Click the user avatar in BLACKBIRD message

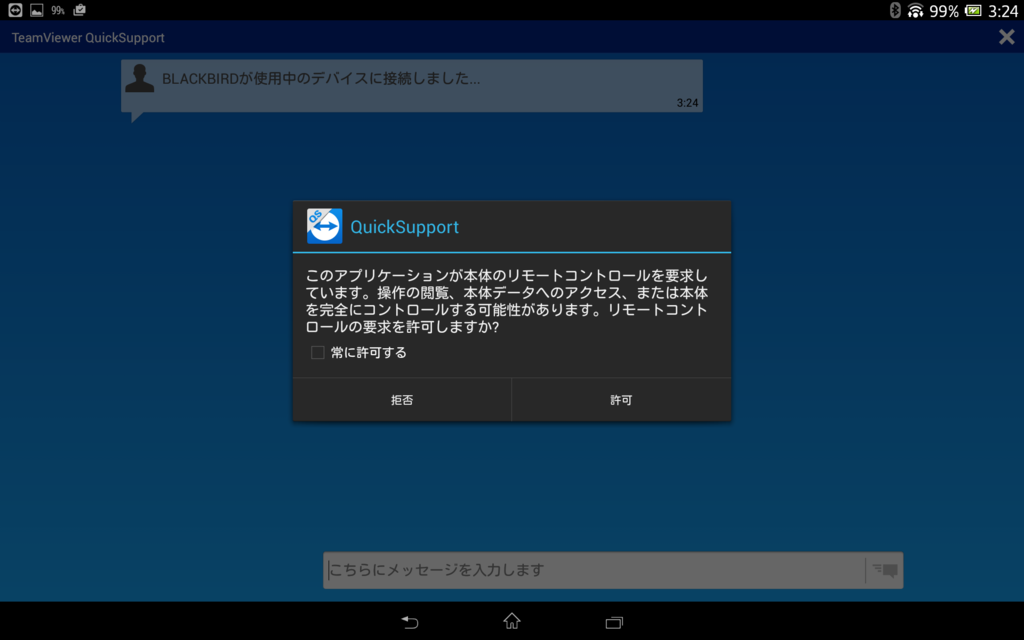click(x=140, y=78)
